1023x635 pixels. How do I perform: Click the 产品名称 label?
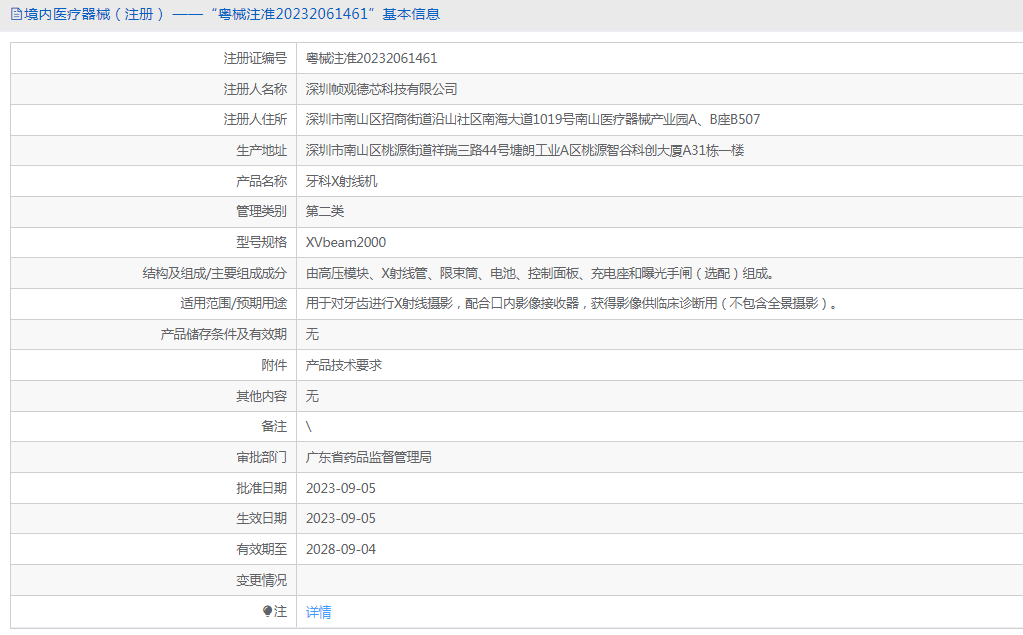tap(262, 181)
